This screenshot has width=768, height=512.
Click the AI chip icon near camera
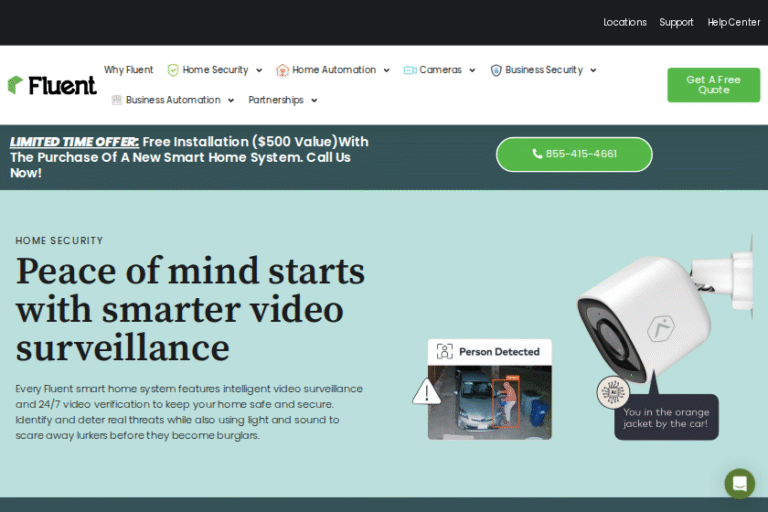611,392
